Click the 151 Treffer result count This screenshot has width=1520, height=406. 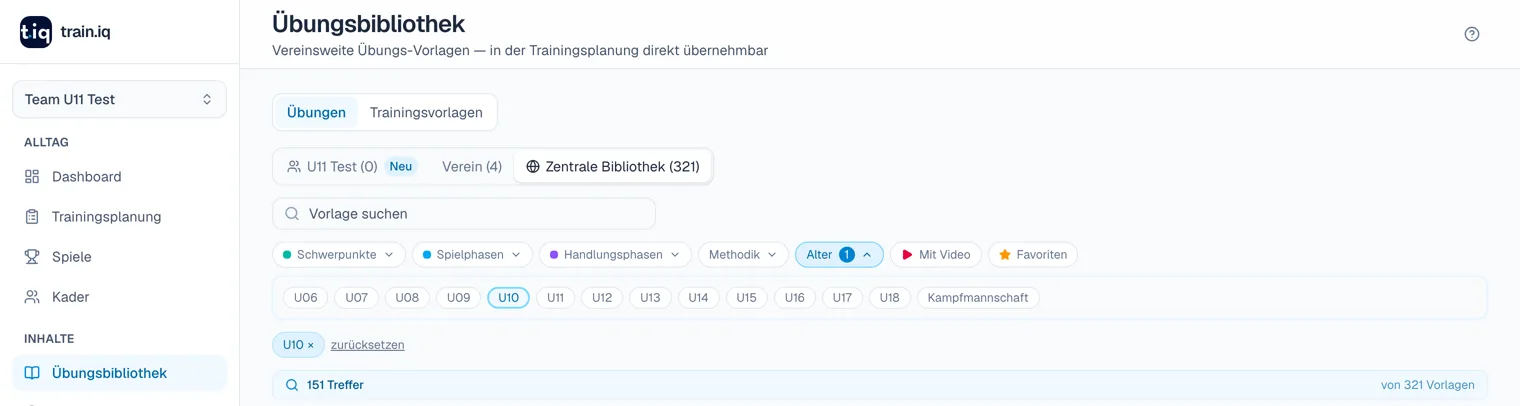coord(335,385)
